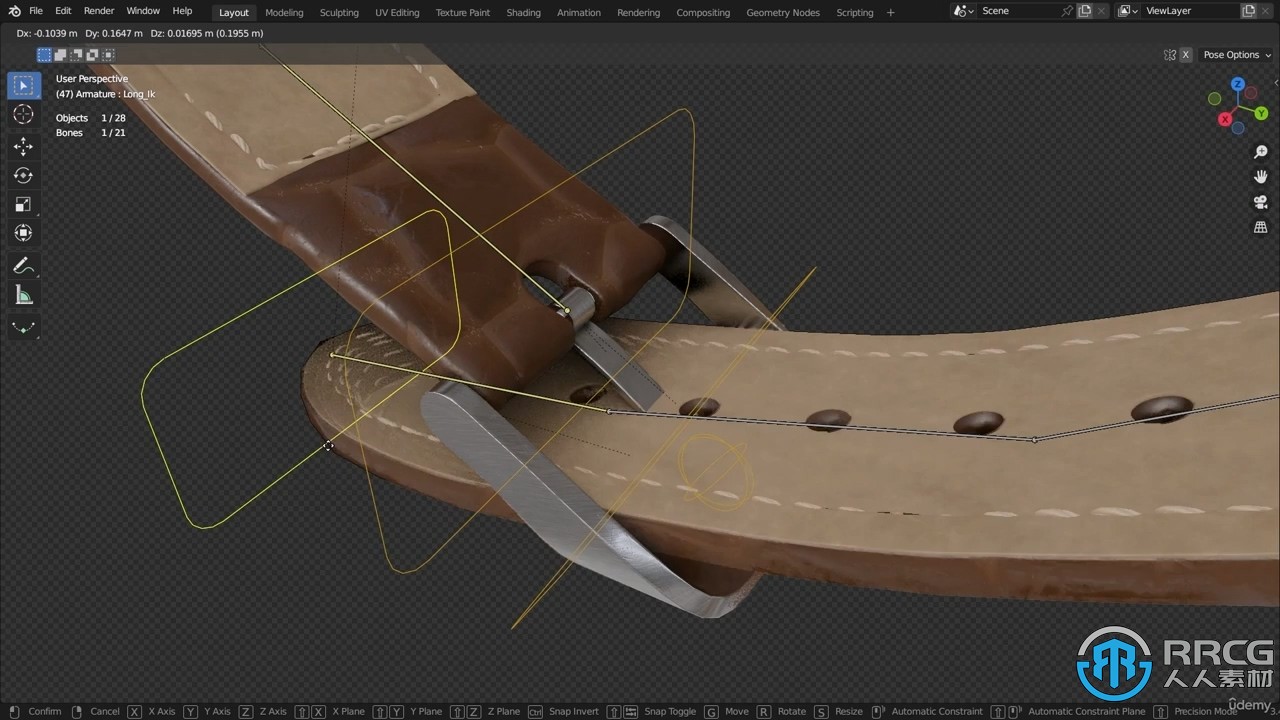Image resolution: width=1280 pixels, height=720 pixels.
Task: Open the Help menu
Action: click(182, 11)
